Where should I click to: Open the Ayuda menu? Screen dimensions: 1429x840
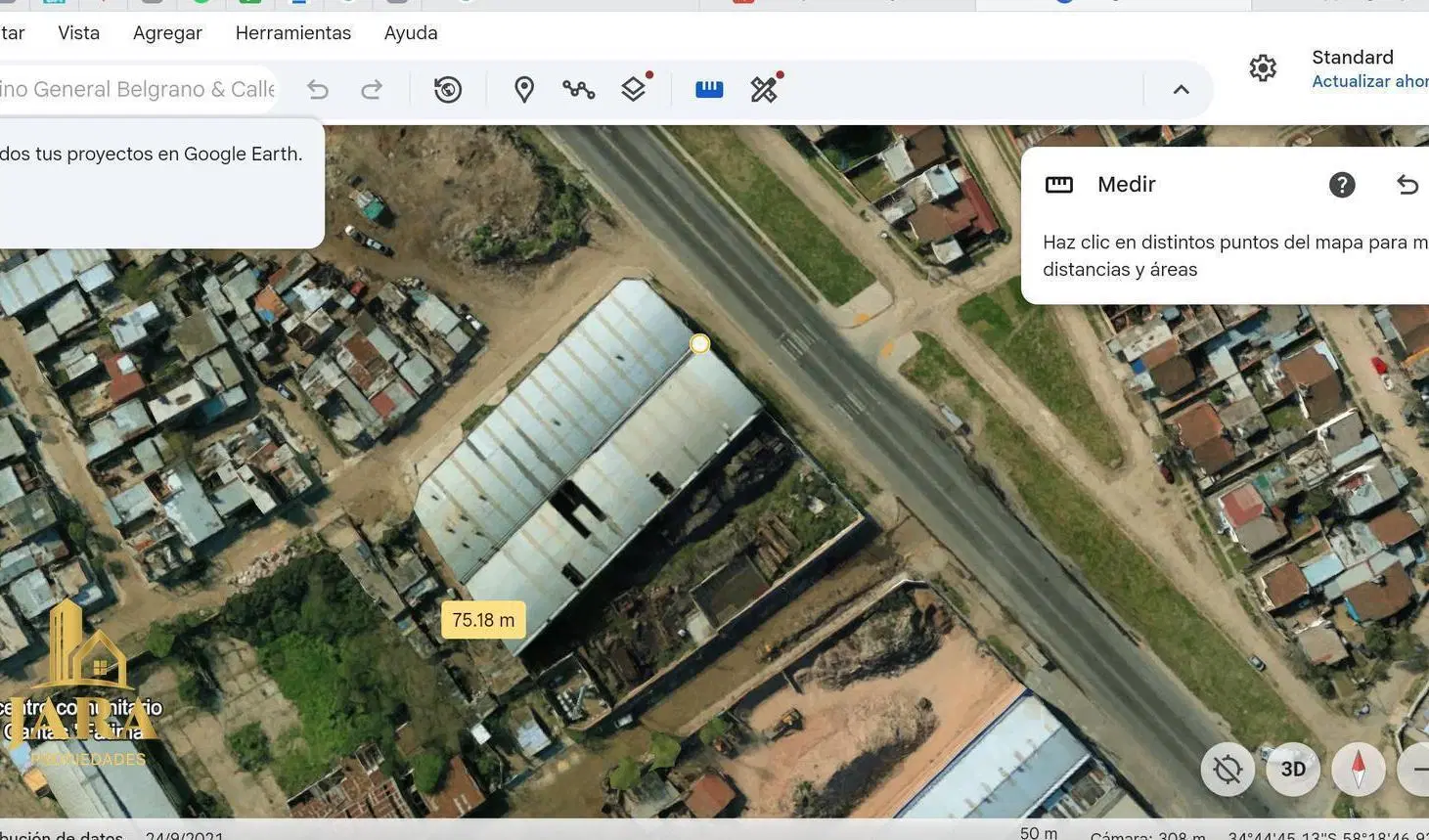pyautogui.click(x=411, y=33)
